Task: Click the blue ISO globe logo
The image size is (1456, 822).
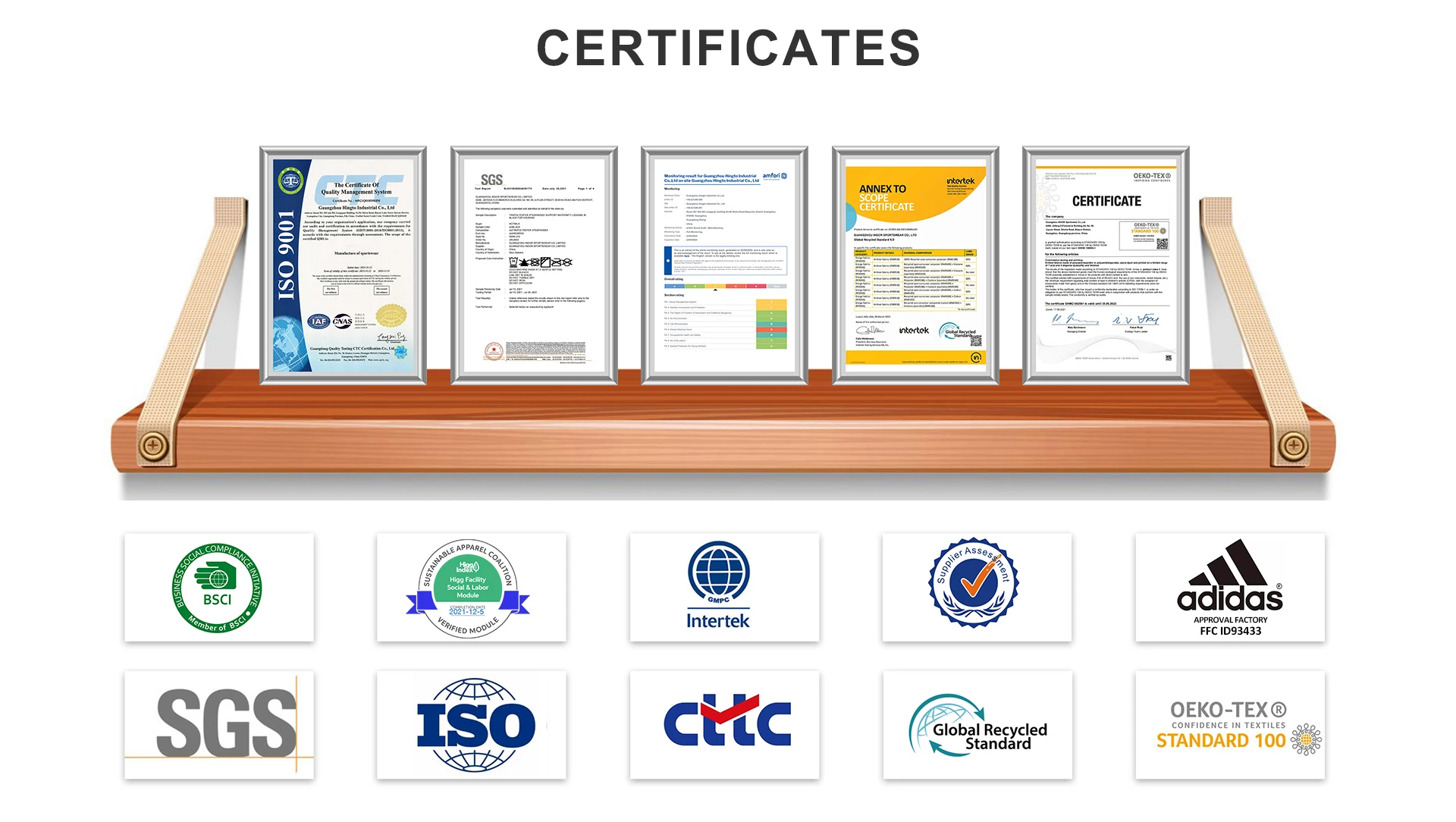Action: click(x=475, y=725)
